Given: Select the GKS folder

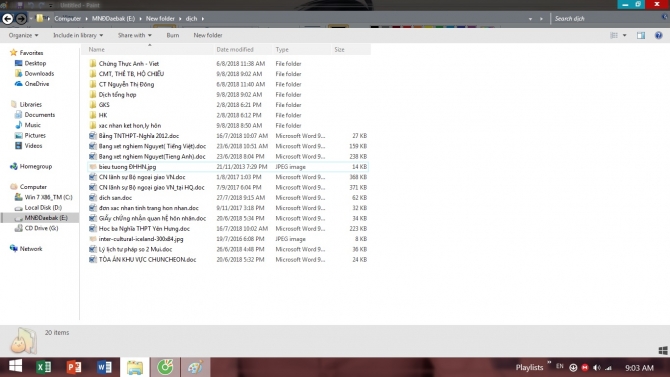Looking at the screenshot, I should tap(104, 105).
